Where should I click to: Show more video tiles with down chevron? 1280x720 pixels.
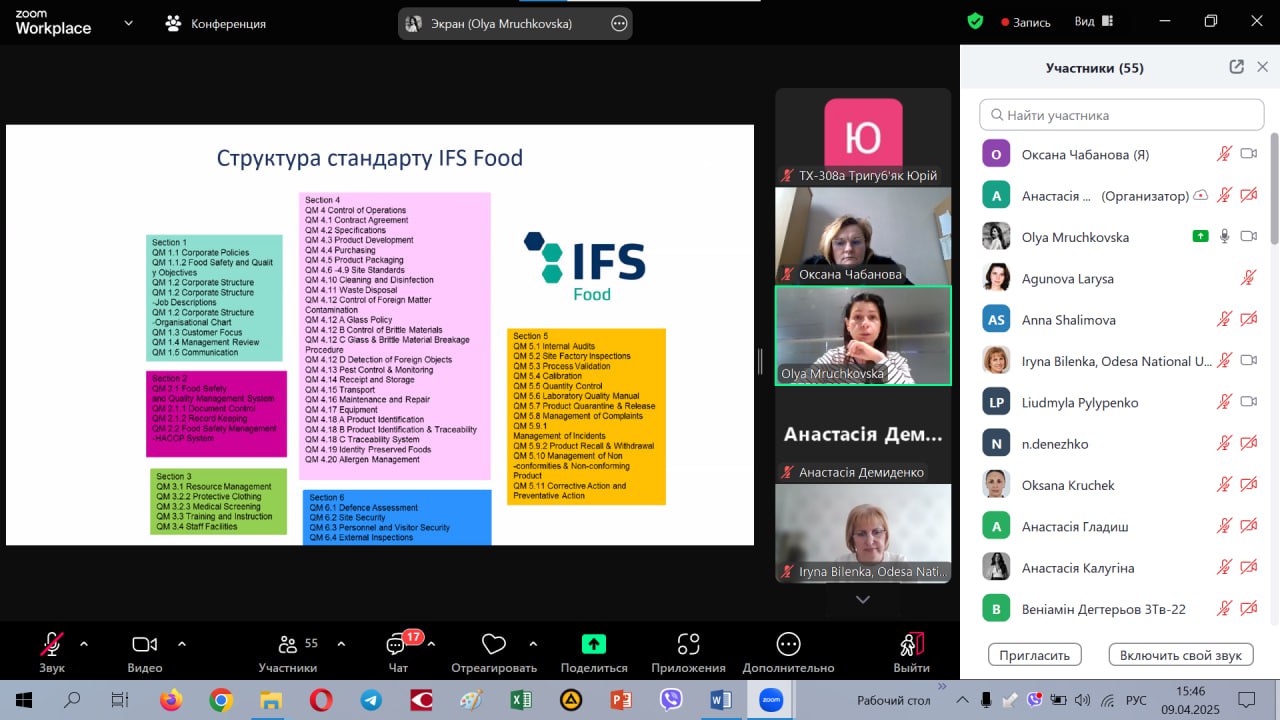[x=863, y=599]
